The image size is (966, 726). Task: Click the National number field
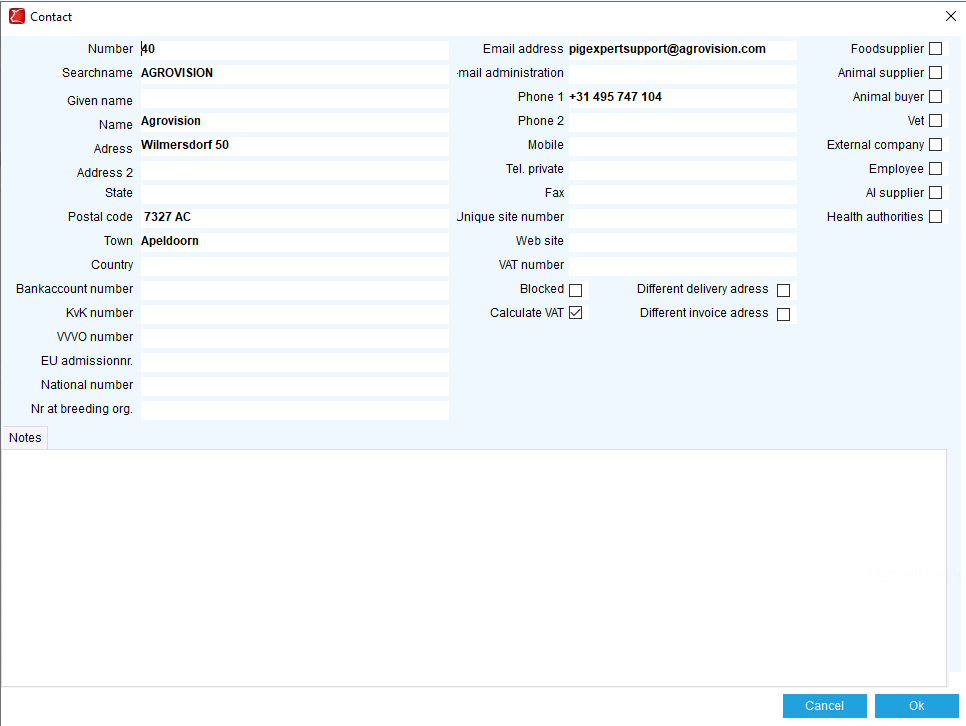coord(294,386)
